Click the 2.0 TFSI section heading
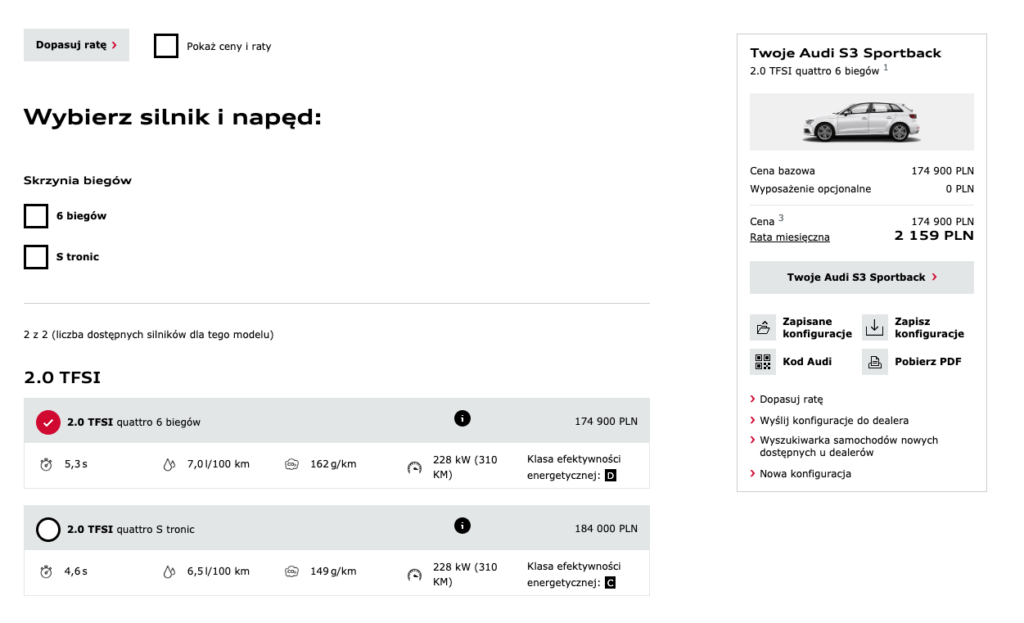Screen dimensions: 1024x623 click(x=62, y=377)
